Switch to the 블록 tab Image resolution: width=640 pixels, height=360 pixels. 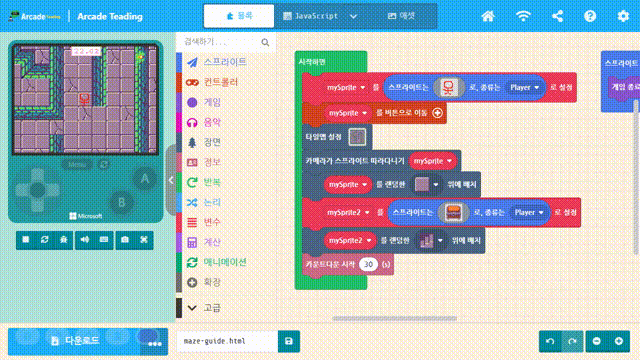click(x=239, y=16)
